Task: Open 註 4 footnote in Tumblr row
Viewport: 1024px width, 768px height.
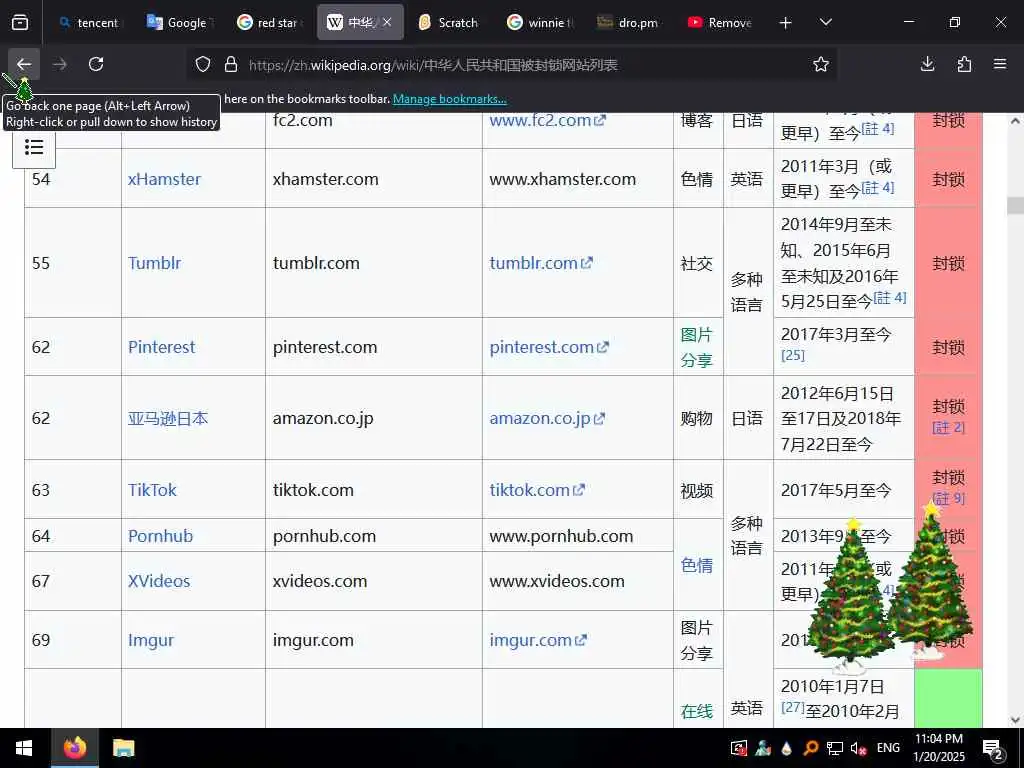Action: 890,298
